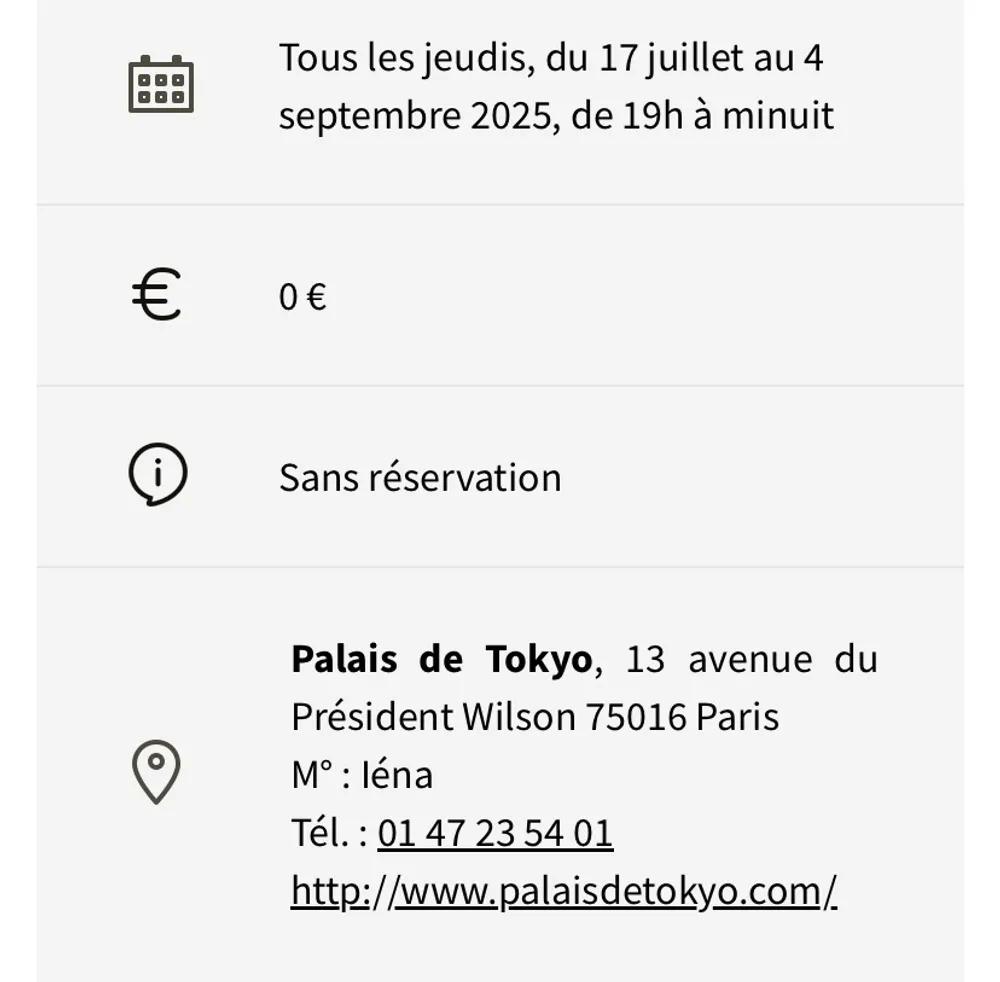Click the "13 avenue du" address text

coord(751,659)
